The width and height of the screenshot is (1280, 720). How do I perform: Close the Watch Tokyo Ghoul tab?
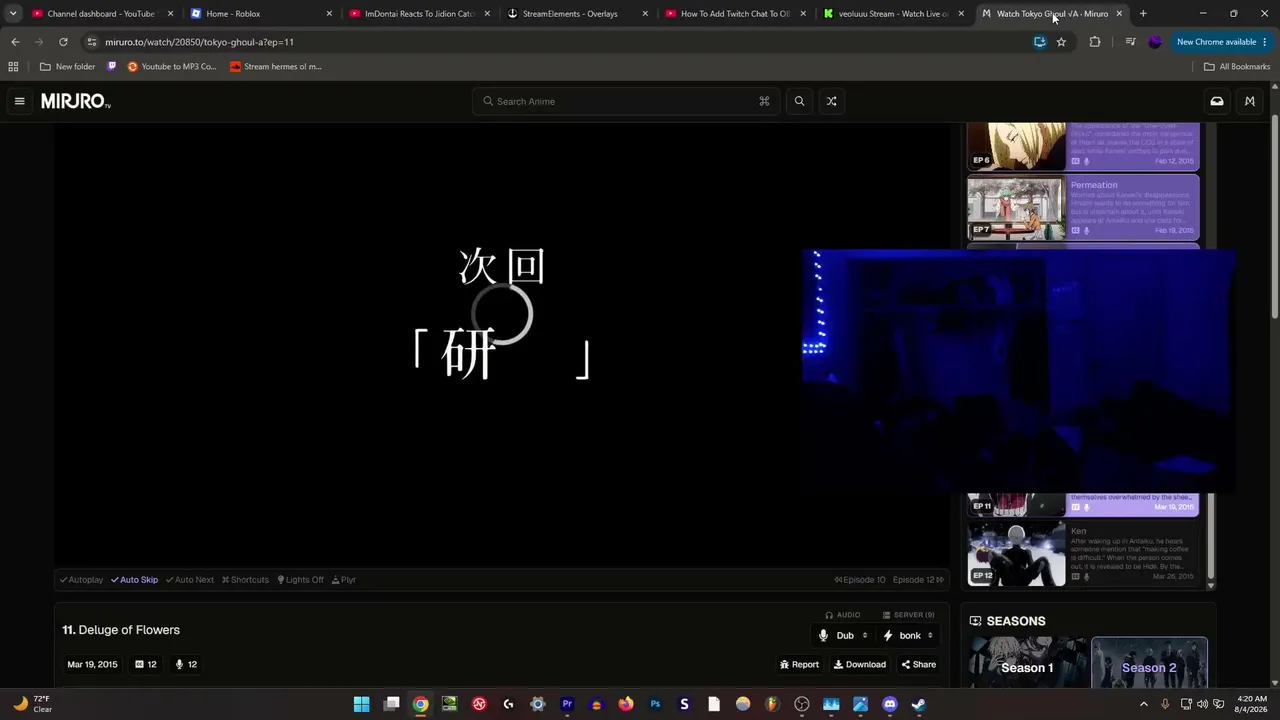(x=1119, y=14)
